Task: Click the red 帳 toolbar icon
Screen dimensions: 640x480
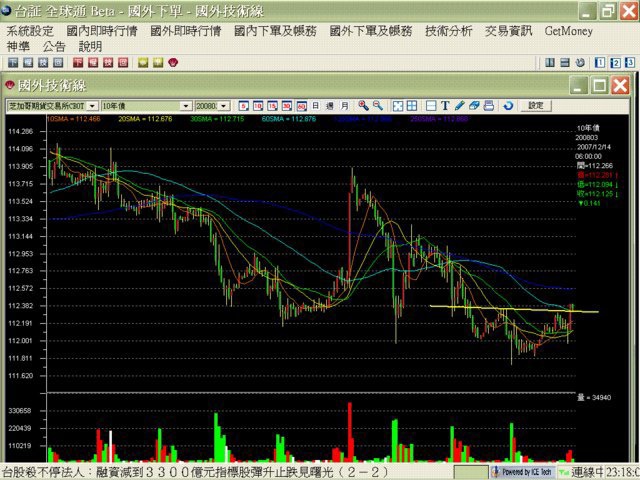Action: [93, 62]
